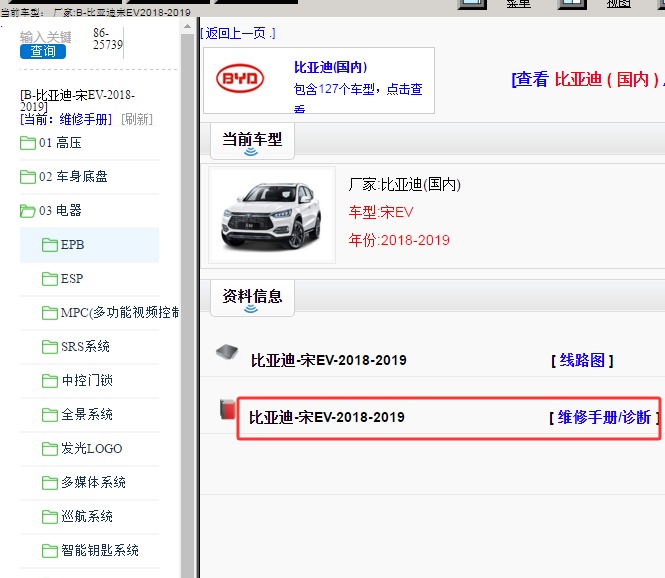665x578 pixels.
Task: Click folder icon next to 巡航系统
Action: [50, 517]
